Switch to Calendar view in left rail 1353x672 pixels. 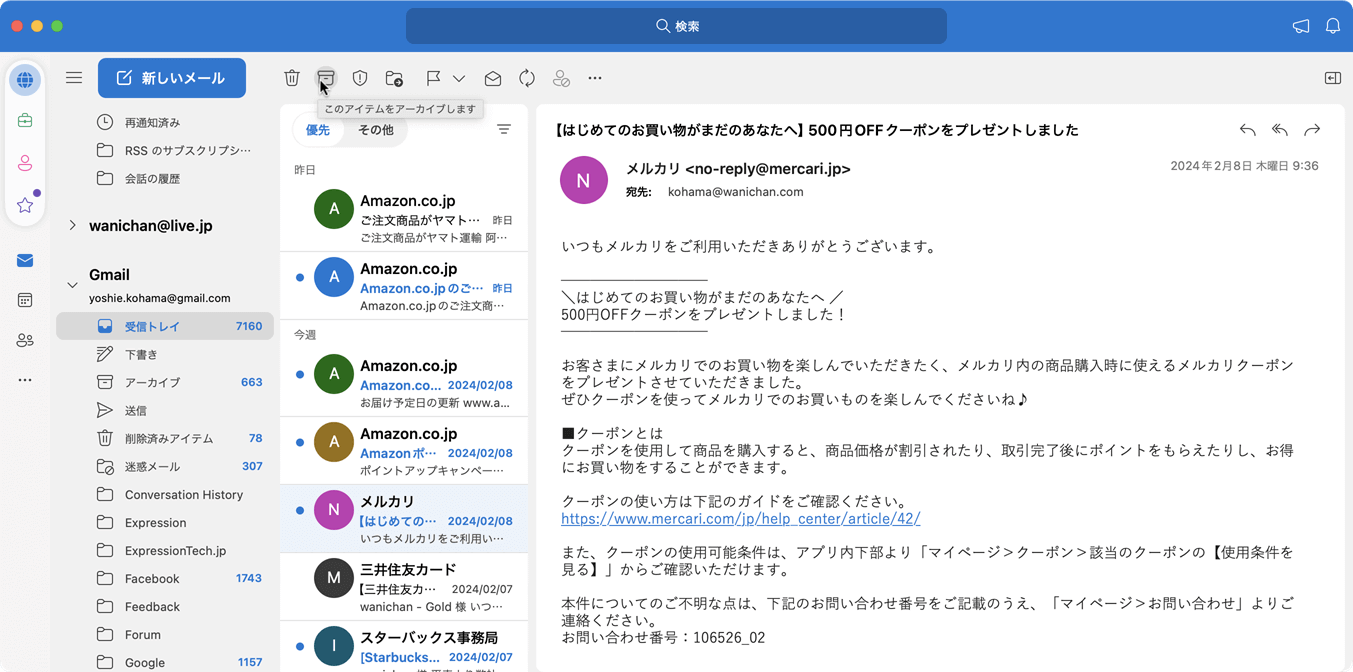pyautogui.click(x=25, y=300)
